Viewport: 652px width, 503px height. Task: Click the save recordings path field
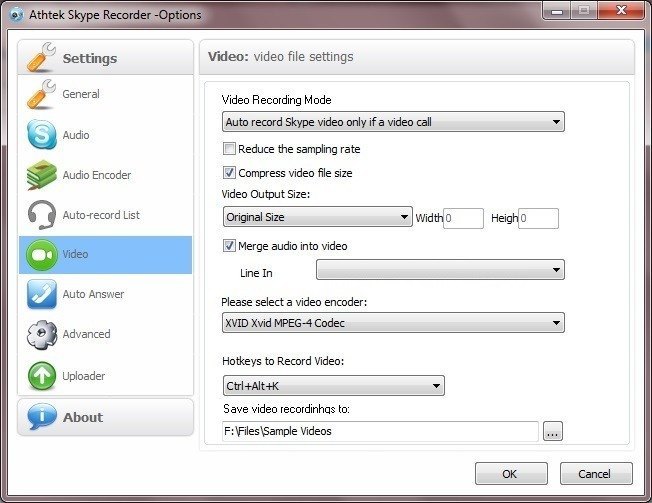tap(380, 431)
